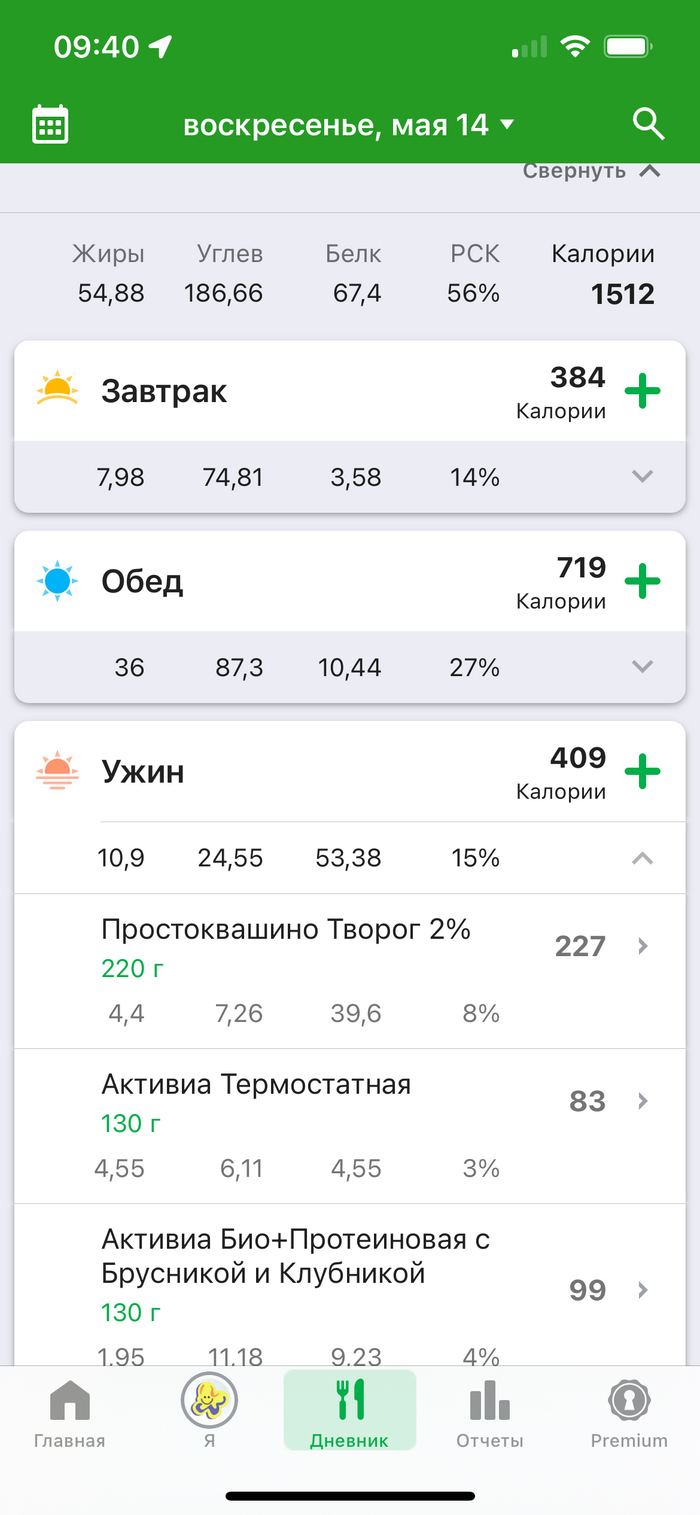Image resolution: width=700 pixels, height=1515 pixels.
Task: Open the Я profile tab
Action: 209,1414
